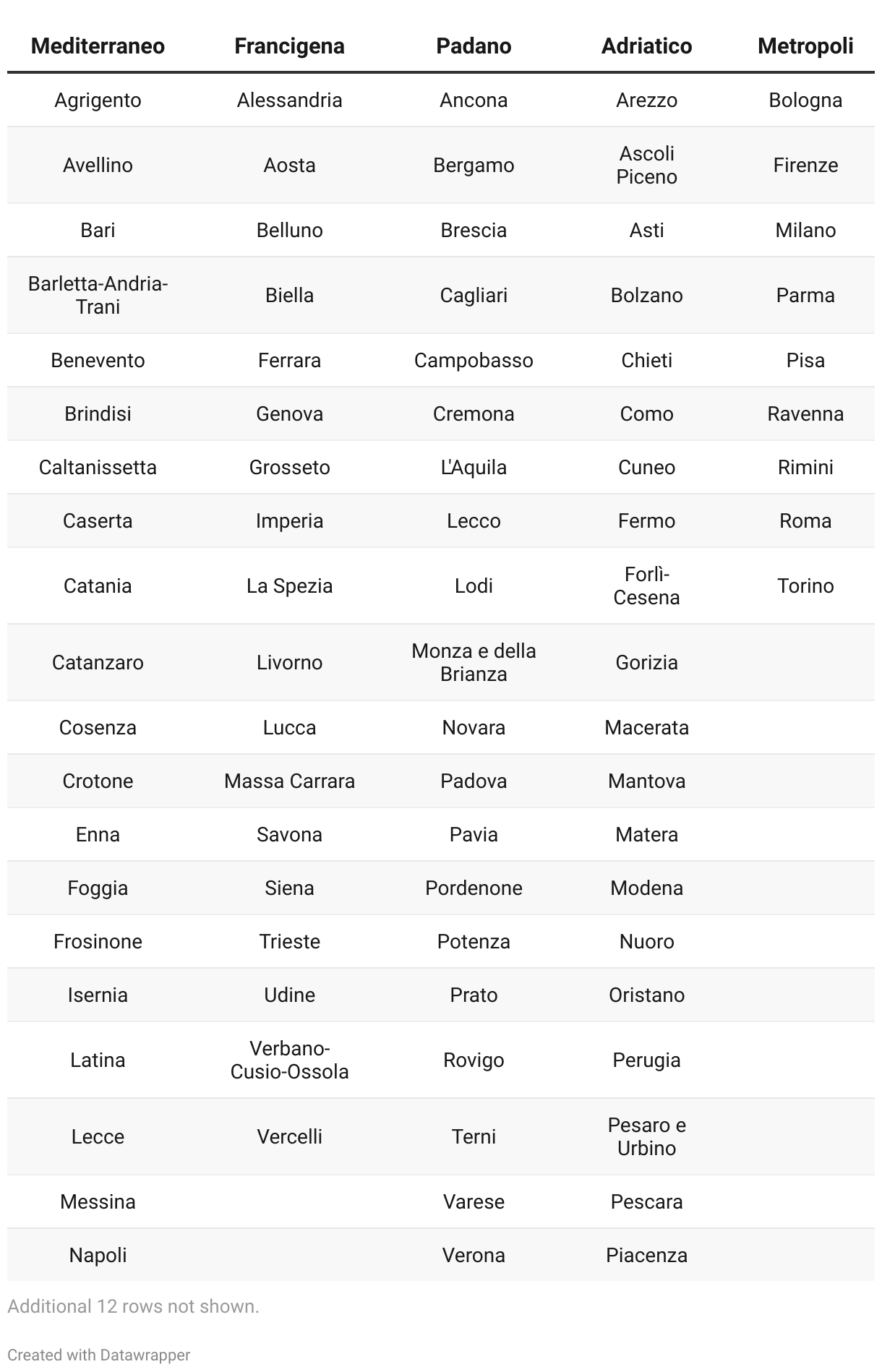Click the Monza e della Brianza cell
This screenshot has height=1372, width=882.
point(474,662)
